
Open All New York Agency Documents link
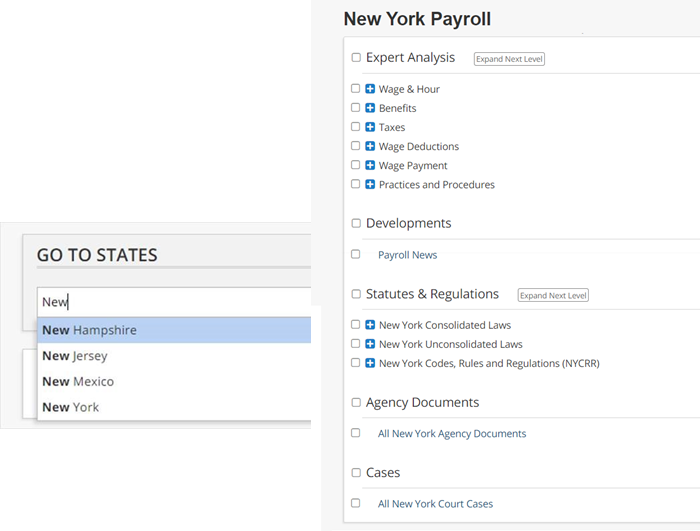pyautogui.click(x=451, y=434)
